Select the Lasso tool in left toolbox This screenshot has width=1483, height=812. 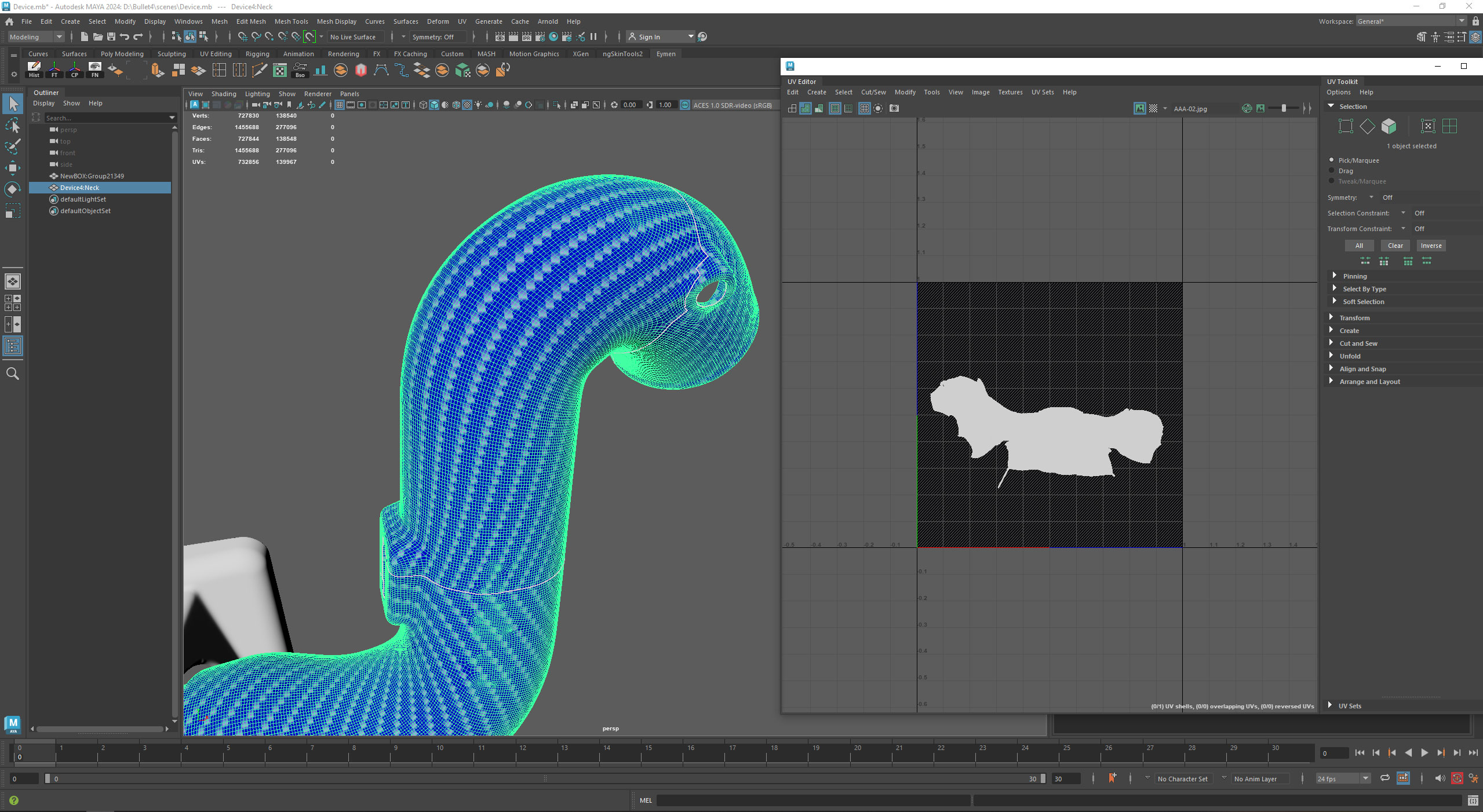pos(13,125)
